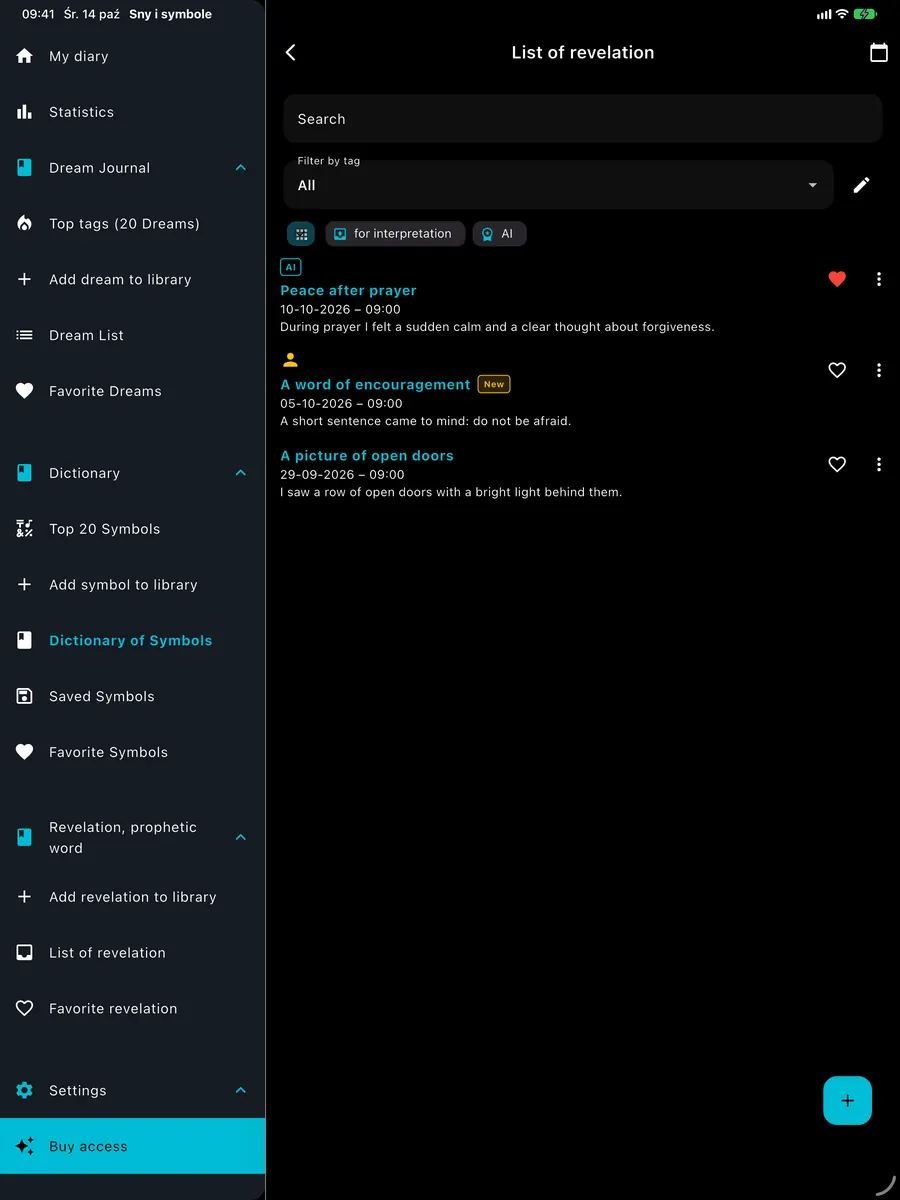Image resolution: width=900 pixels, height=1200 pixels.
Task: Open Add revelation to library label
Action: coord(133,897)
